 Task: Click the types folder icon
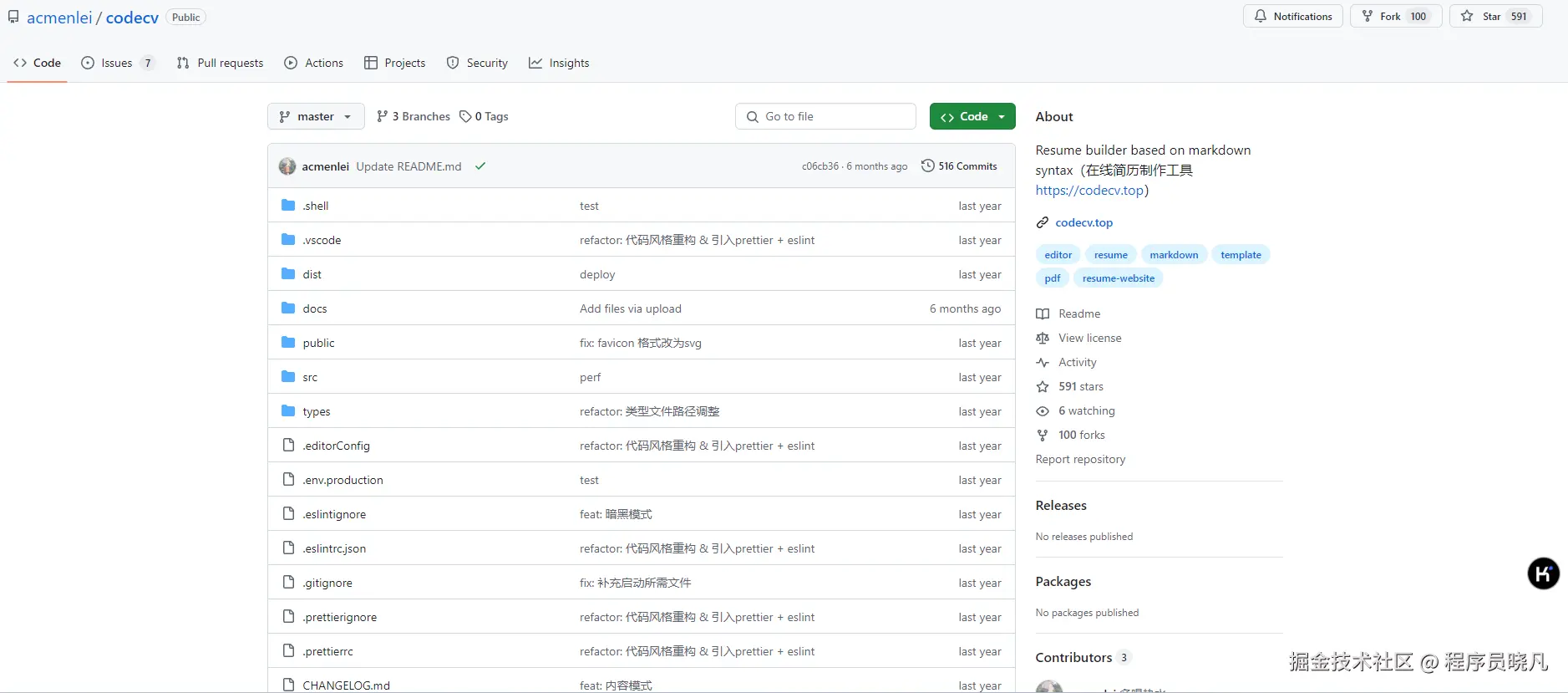click(288, 411)
